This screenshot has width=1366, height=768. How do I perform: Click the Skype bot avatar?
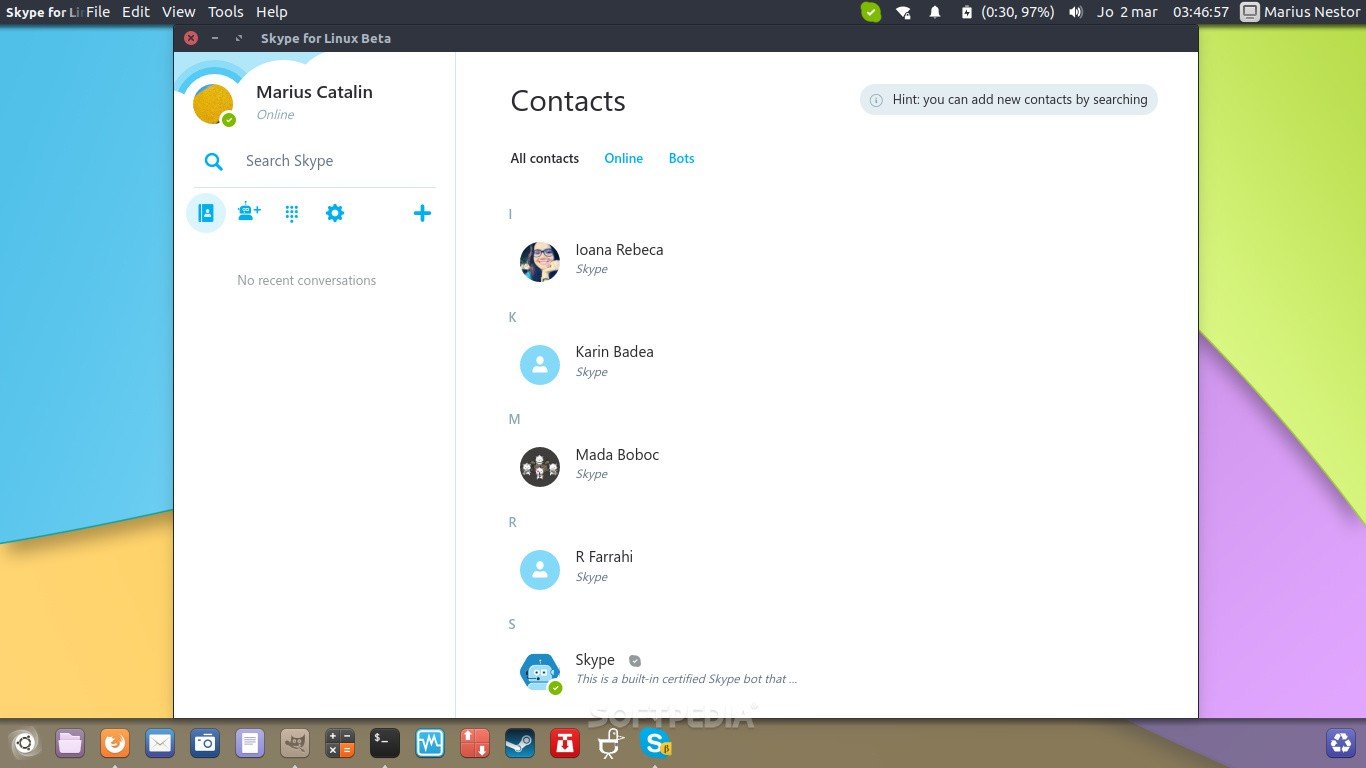(x=540, y=672)
